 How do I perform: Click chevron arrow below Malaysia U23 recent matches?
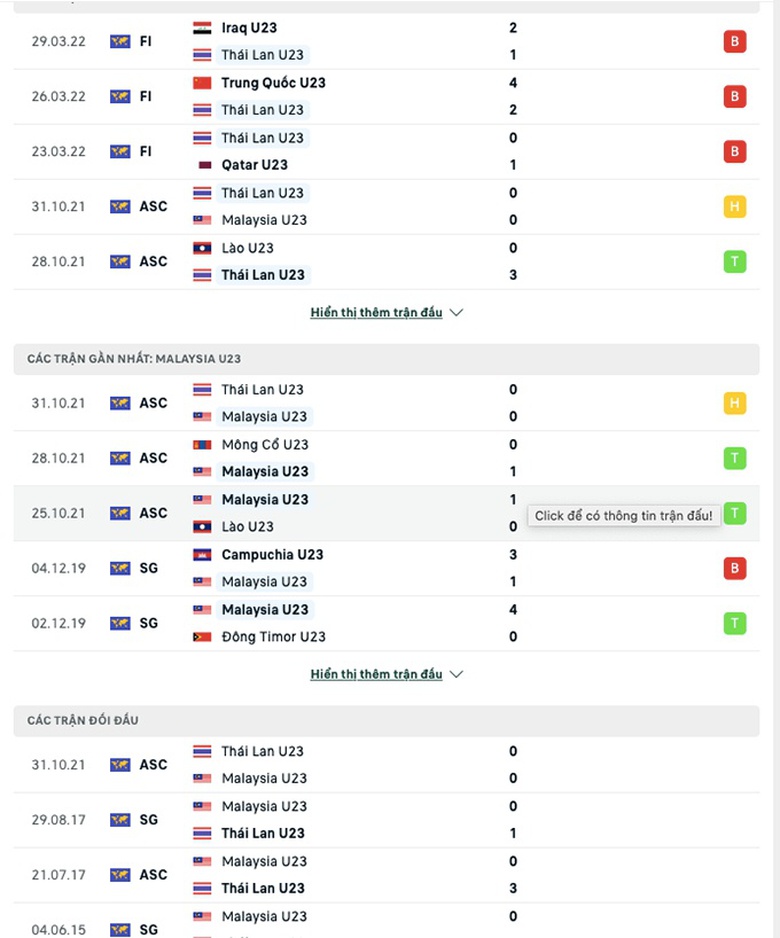click(457, 675)
